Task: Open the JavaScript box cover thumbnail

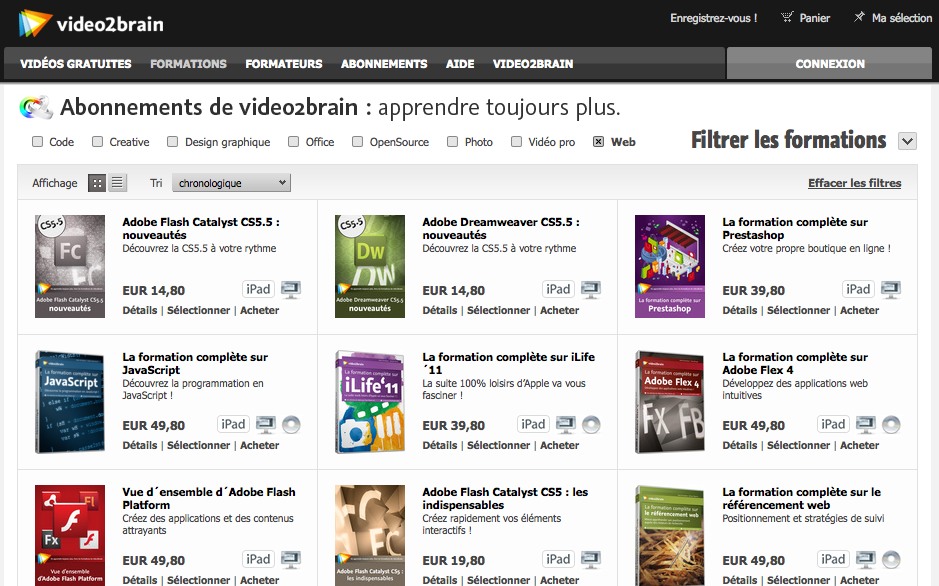Action: (x=70, y=402)
